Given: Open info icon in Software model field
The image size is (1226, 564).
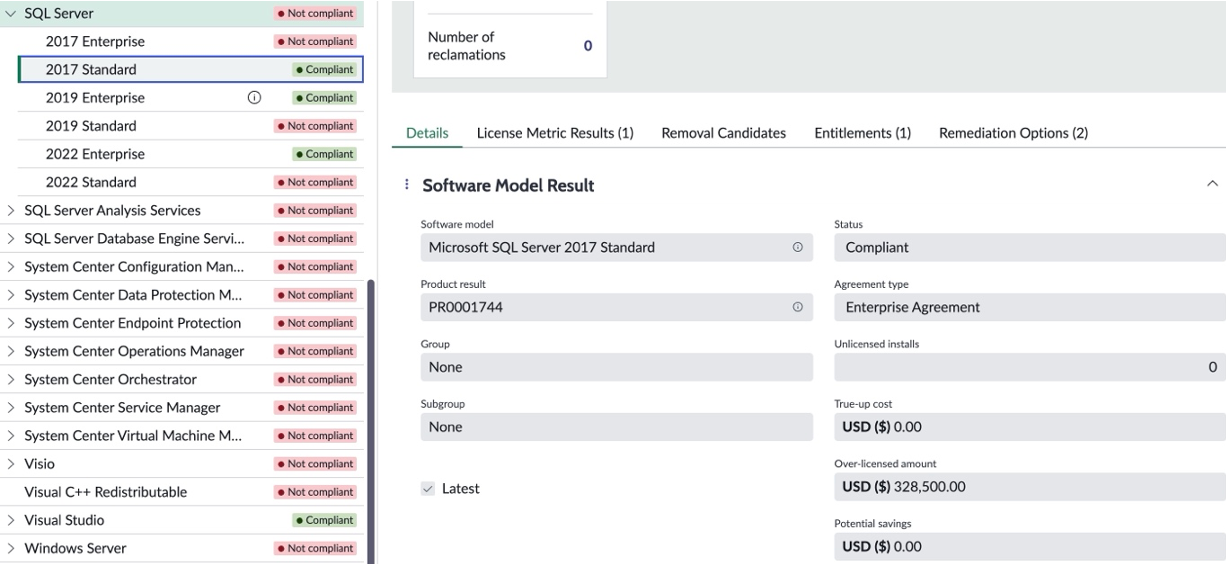Looking at the screenshot, I should coord(797,247).
